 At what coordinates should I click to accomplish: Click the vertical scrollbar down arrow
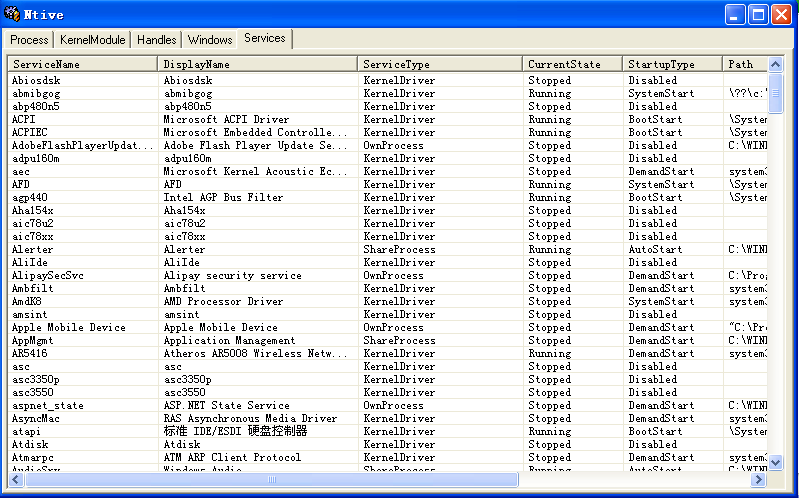point(776,462)
